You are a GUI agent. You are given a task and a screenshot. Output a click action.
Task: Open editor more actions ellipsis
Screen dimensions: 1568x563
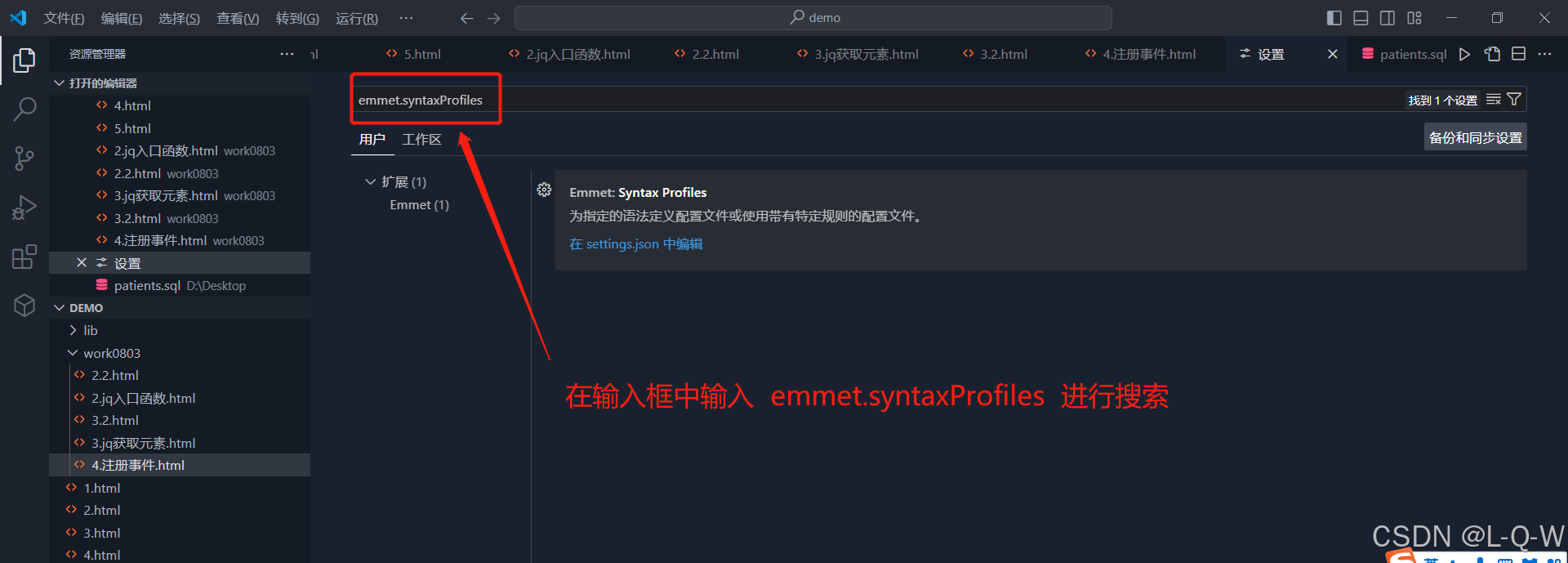[1544, 54]
